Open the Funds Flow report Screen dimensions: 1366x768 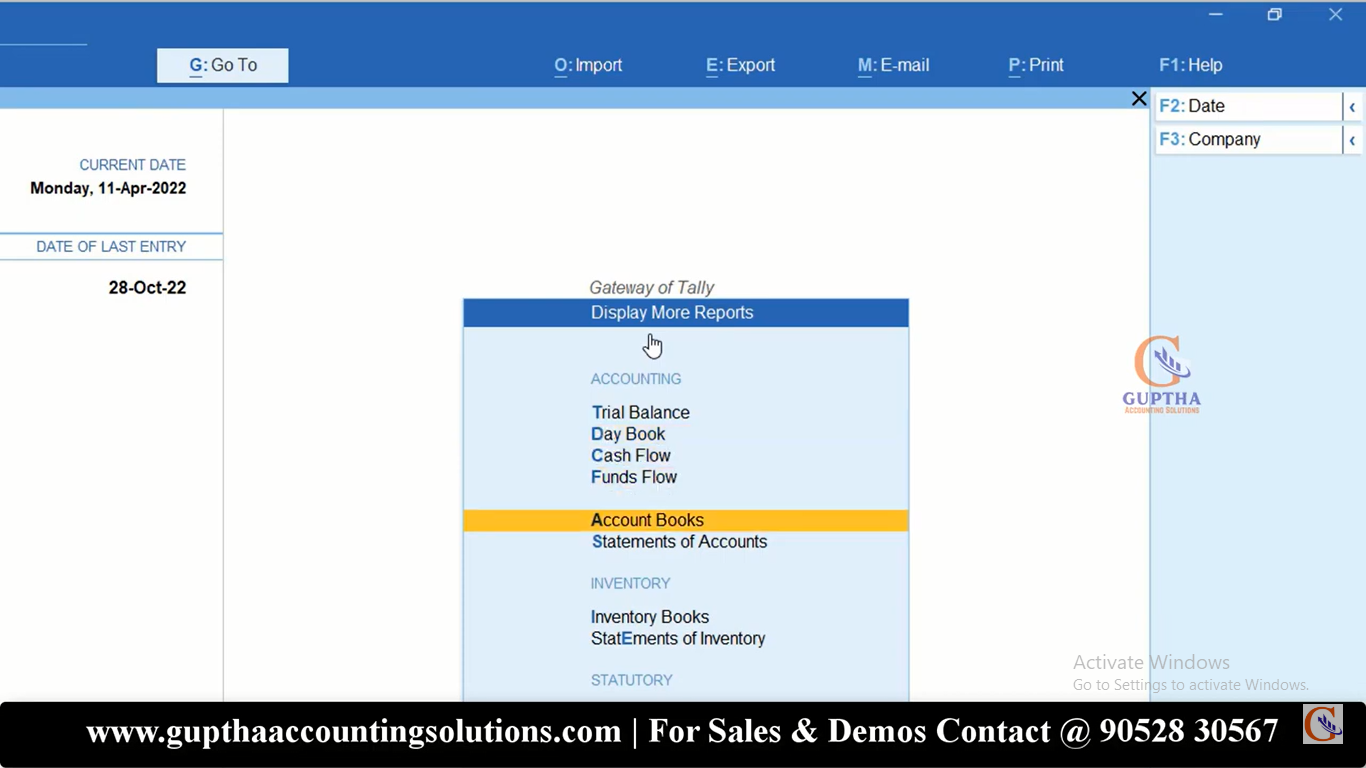point(634,477)
